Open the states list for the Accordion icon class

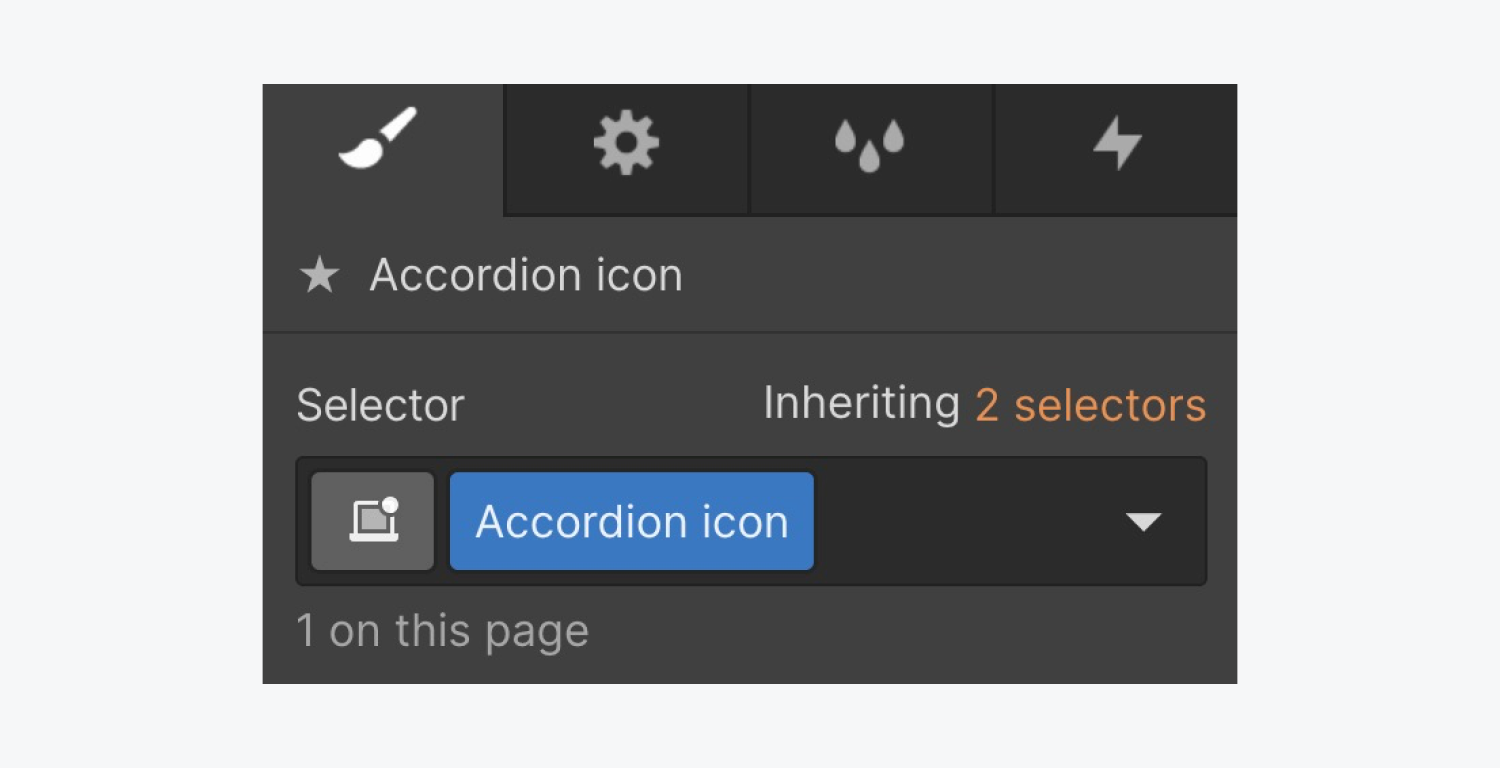click(1143, 520)
